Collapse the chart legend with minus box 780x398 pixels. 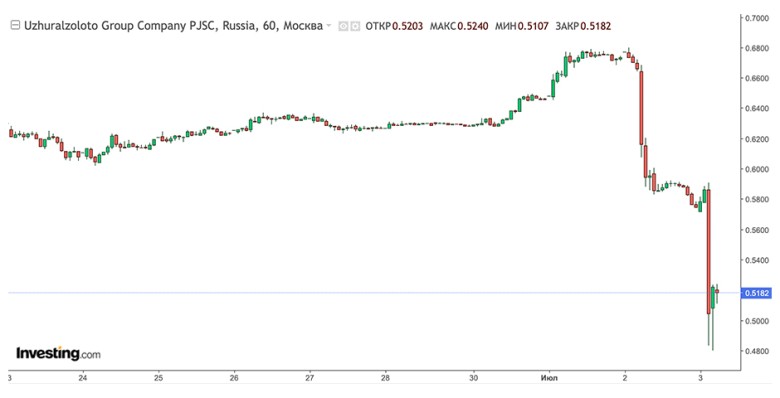pyautogui.click(x=15, y=25)
